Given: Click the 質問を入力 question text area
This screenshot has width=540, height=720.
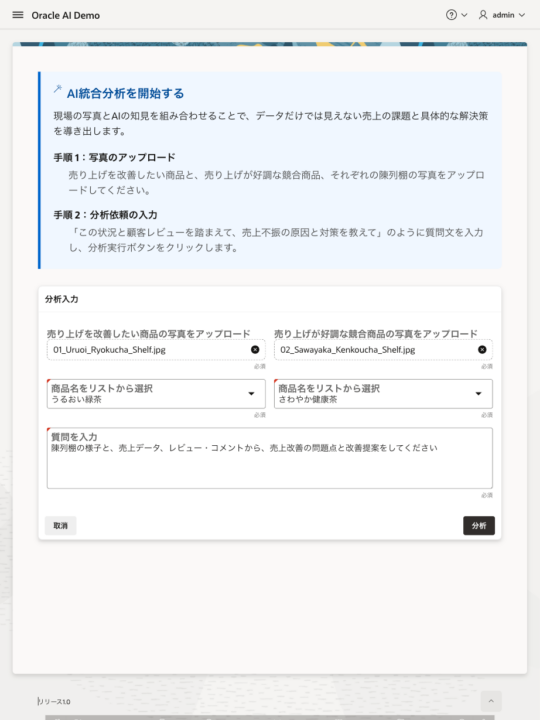Looking at the screenshot, I should pyautogui.click(x=270, y=458).
